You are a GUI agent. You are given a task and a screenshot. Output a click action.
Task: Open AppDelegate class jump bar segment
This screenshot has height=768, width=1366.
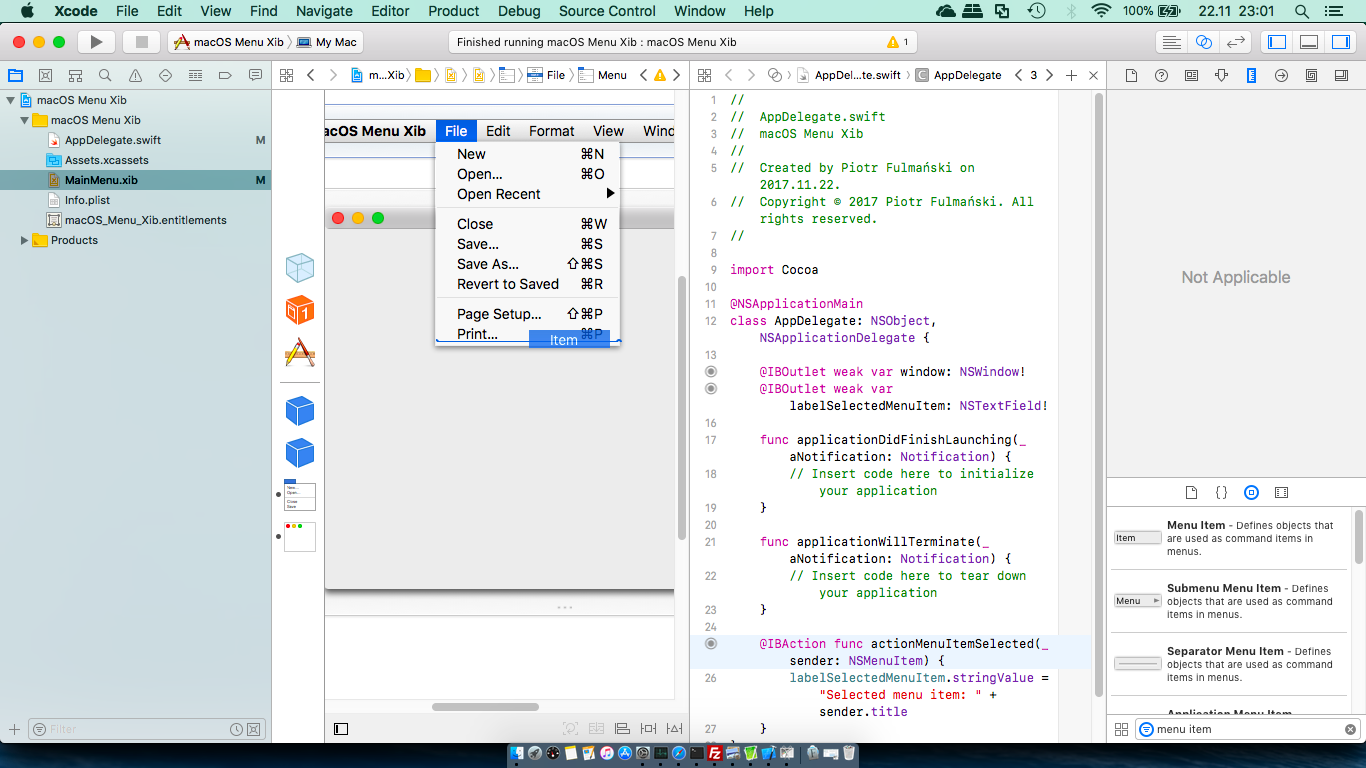point(958,75)
